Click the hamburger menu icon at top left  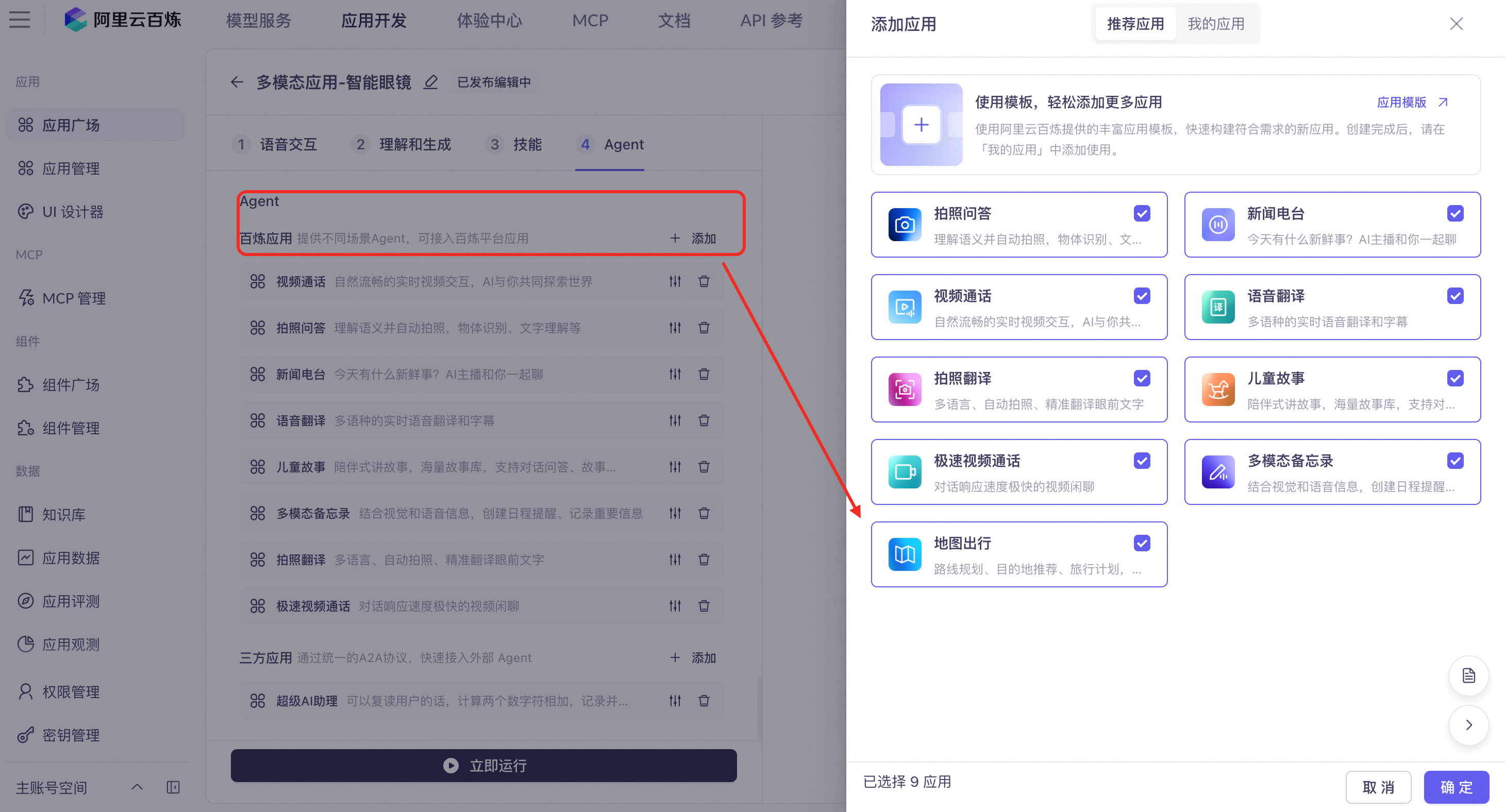(19, 20)
